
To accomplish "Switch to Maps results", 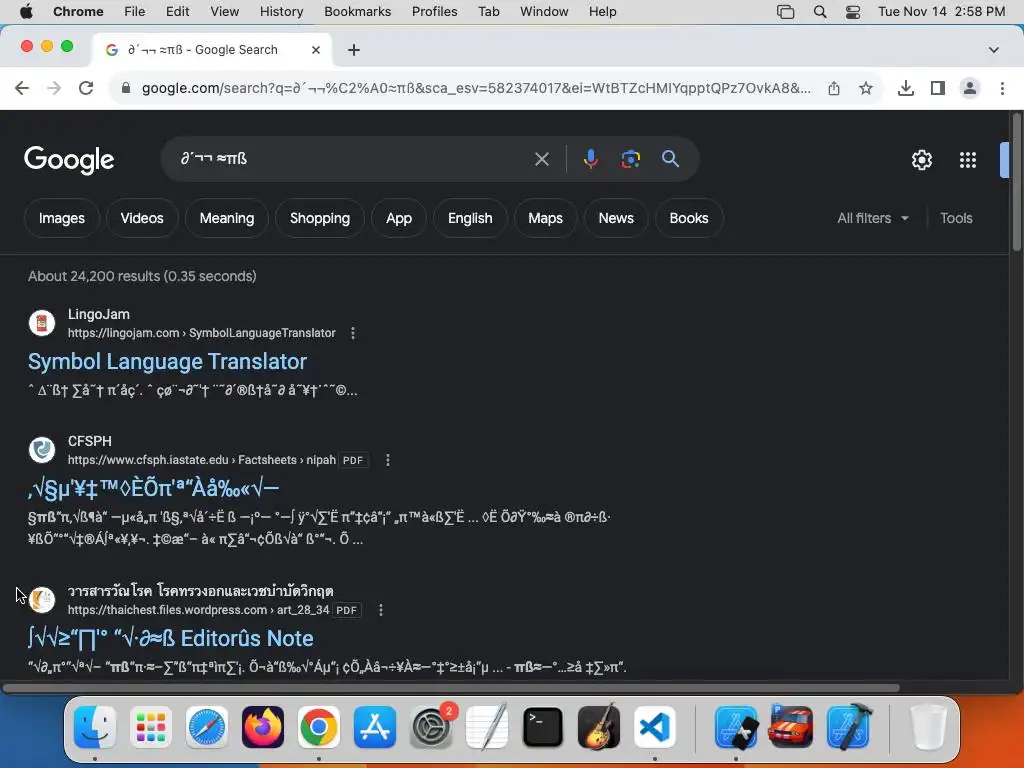I will tap(545, 218).
